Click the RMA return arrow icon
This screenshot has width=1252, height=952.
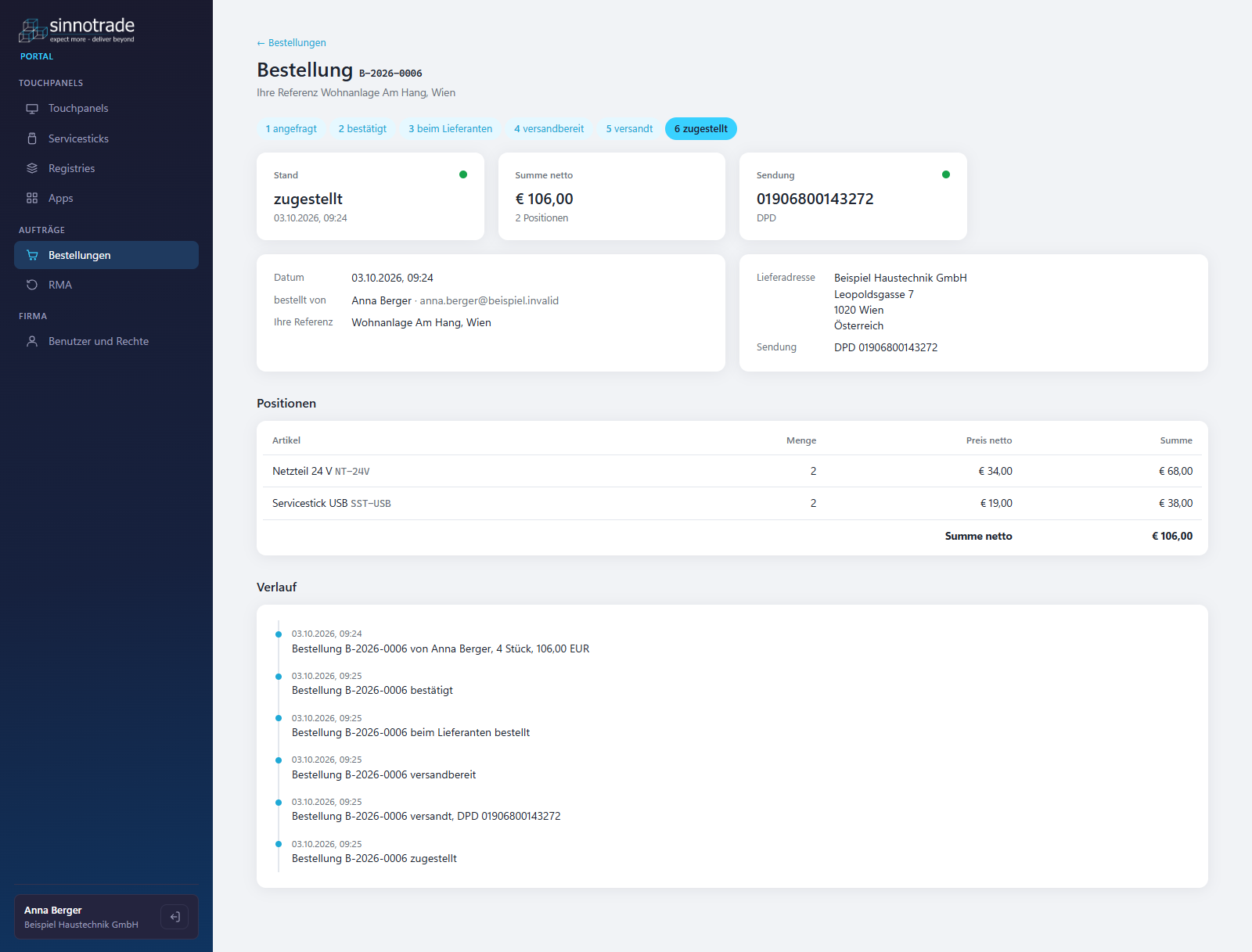(32, 285)
